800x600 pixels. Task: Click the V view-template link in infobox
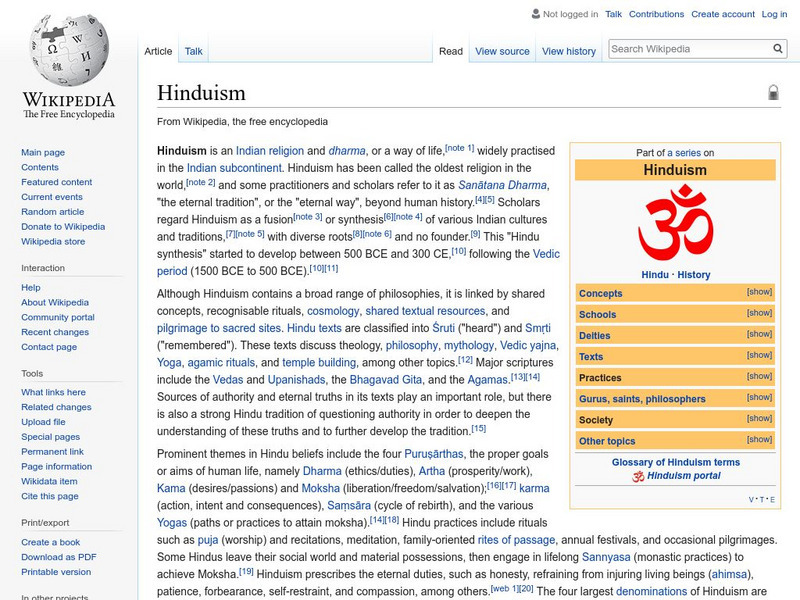tap(752, 499)
